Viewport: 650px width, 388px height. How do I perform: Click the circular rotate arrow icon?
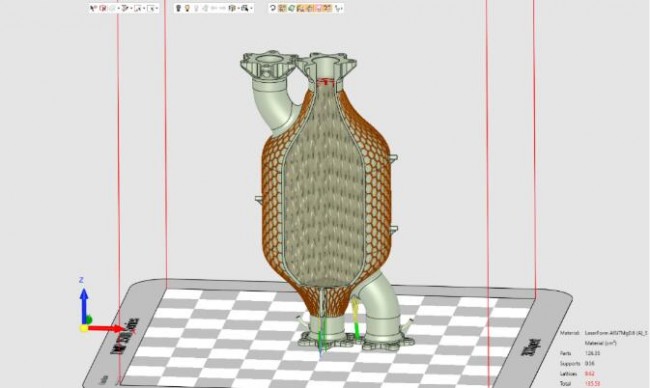pyautogui.click(x=273, y=8)
